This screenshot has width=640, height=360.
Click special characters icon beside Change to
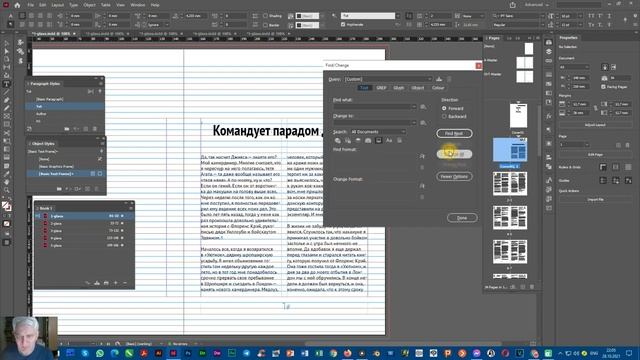click(x=423, y=122)
